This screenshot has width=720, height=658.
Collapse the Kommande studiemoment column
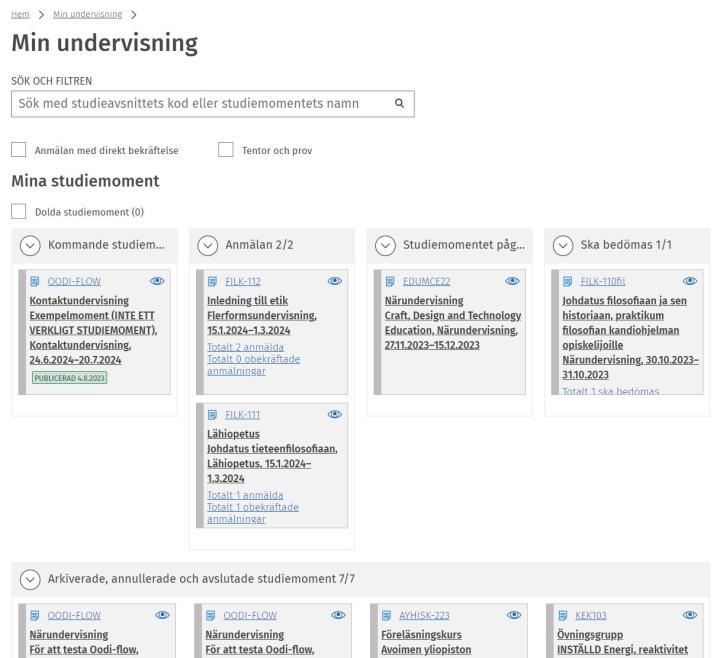(x=30, y=246)
